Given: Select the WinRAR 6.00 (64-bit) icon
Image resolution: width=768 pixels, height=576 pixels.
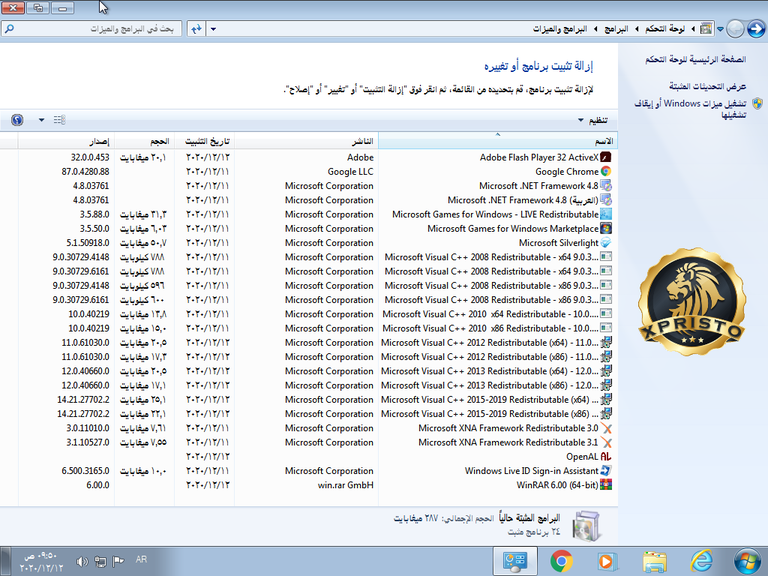Looking at the screenshot, I should (606, 485).
